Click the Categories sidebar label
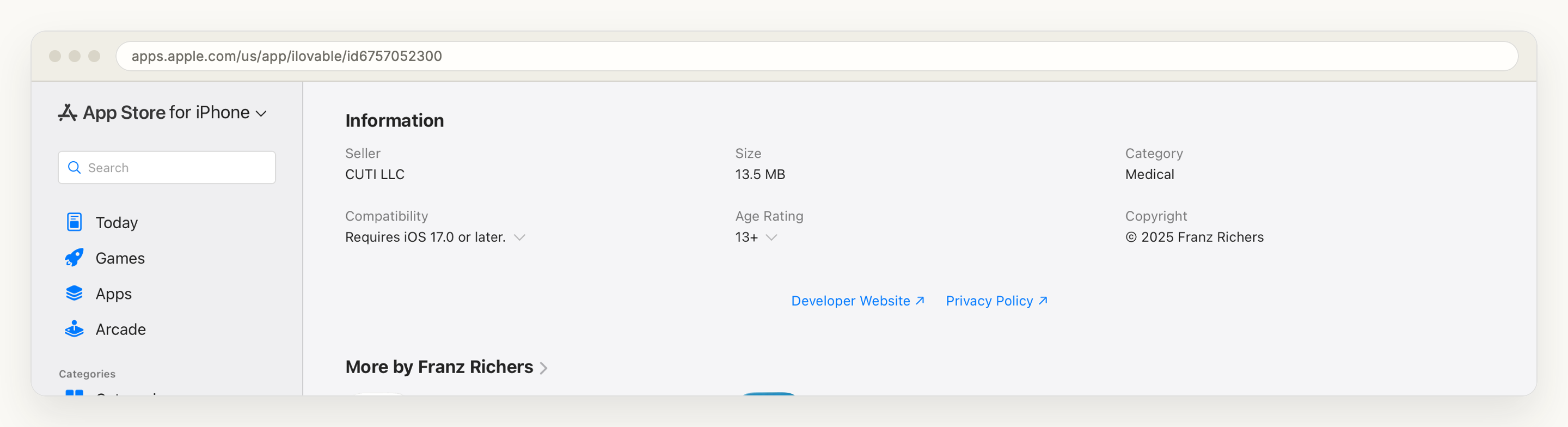 click(x=87, y=374)
